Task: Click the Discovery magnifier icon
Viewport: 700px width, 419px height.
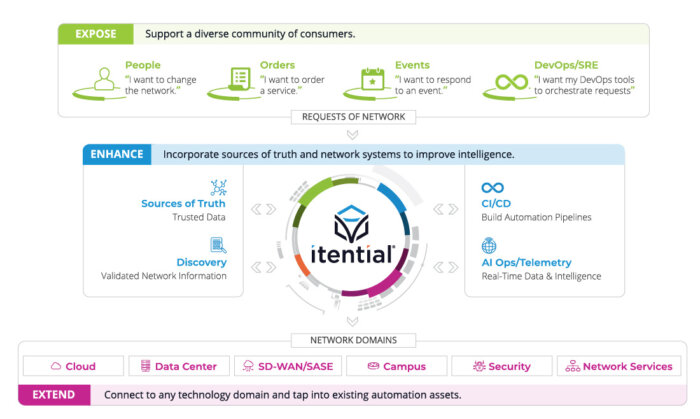Action: pos(218,245)
